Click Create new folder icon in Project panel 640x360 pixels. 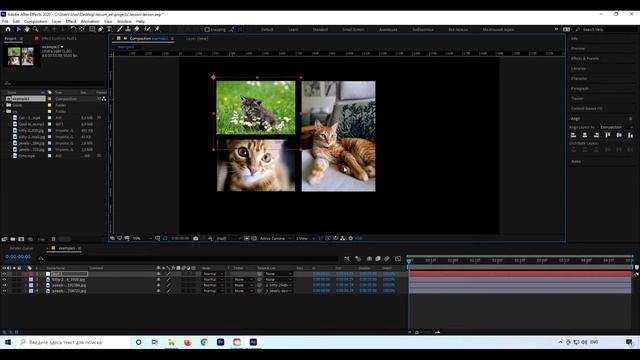pos(13,239)
